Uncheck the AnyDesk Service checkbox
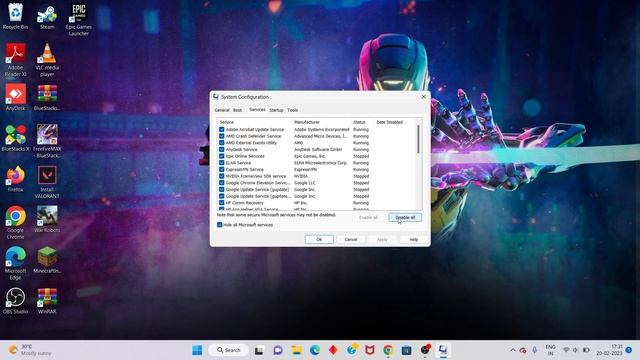The height and width of the screenshot is (360, 640). 222,149
